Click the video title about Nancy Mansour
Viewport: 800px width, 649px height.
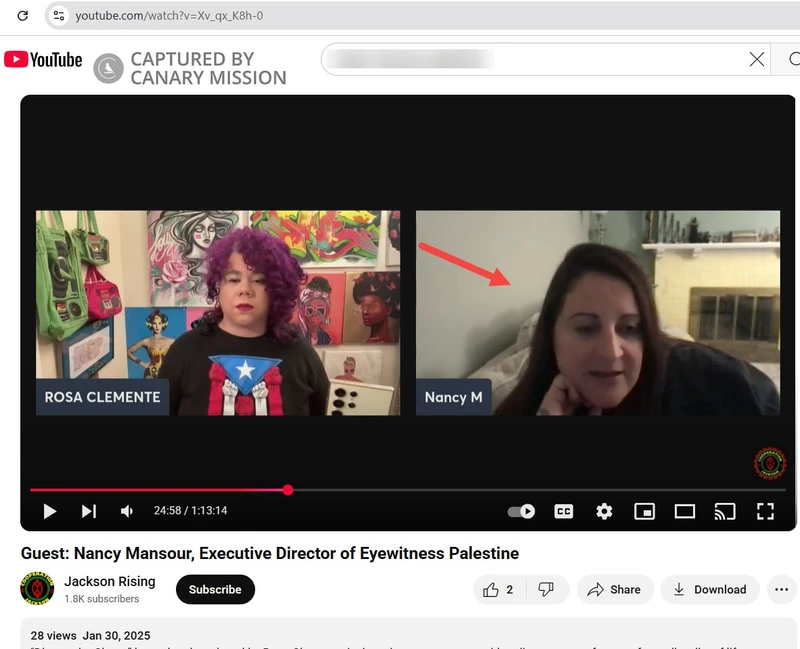(270, 554)
